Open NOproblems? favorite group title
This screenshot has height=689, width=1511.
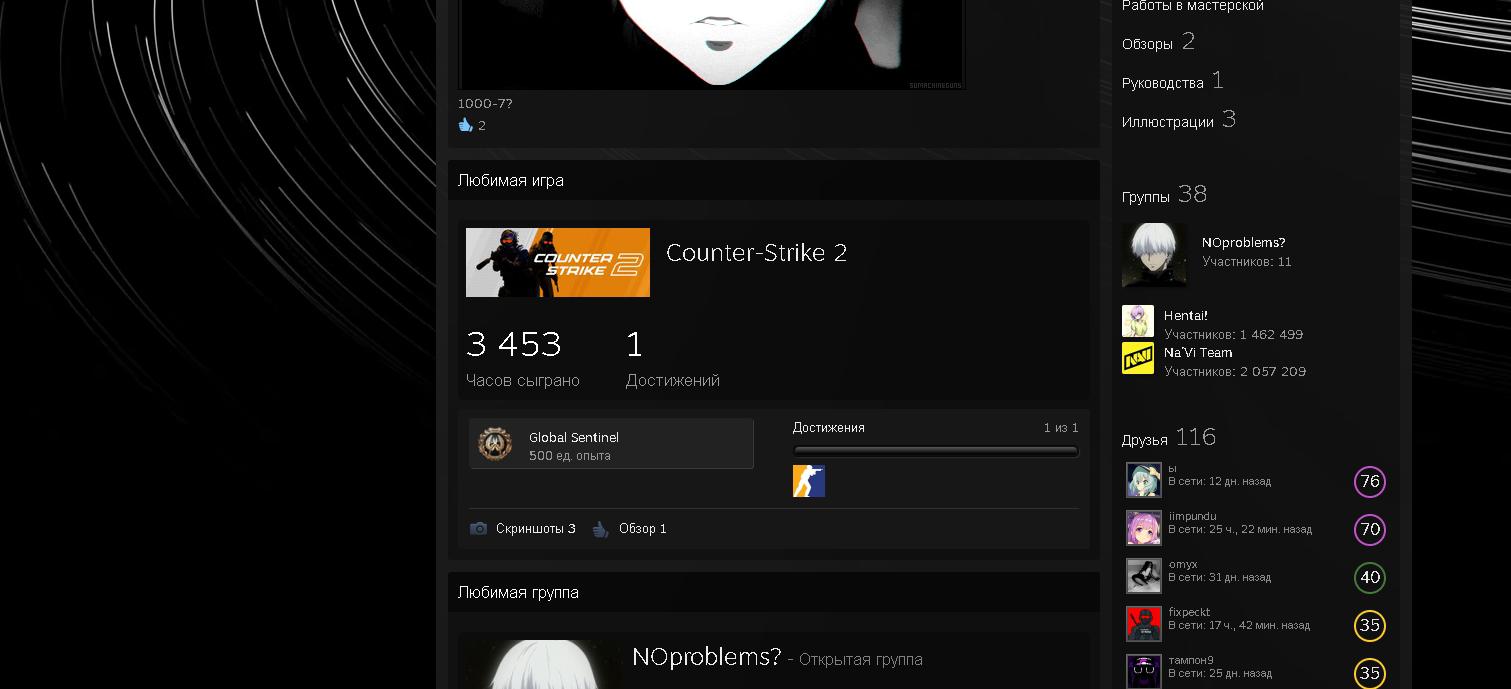coord(706,657)
